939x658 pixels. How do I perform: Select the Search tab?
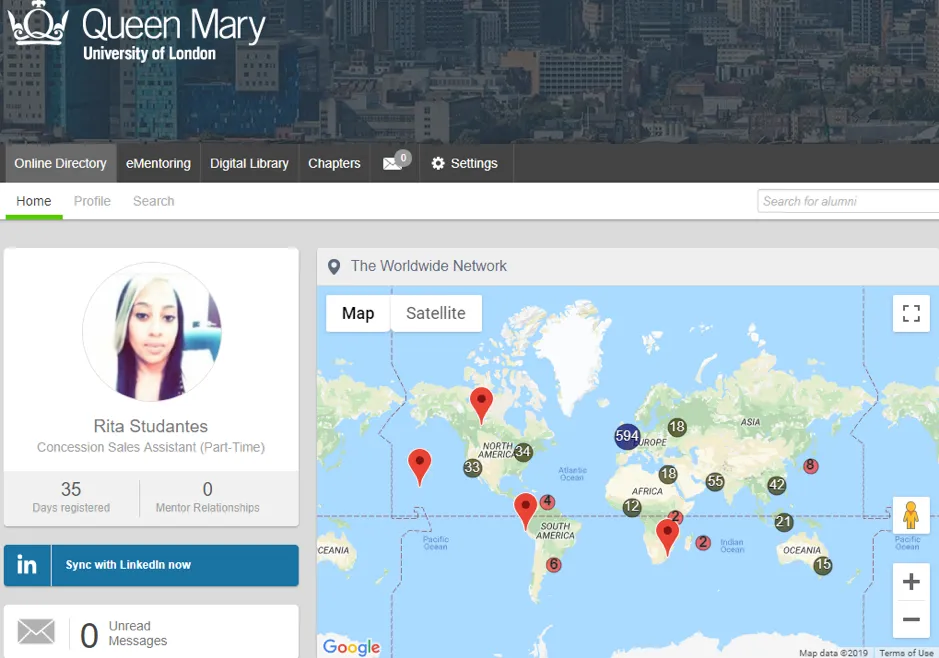coord(154,201)
